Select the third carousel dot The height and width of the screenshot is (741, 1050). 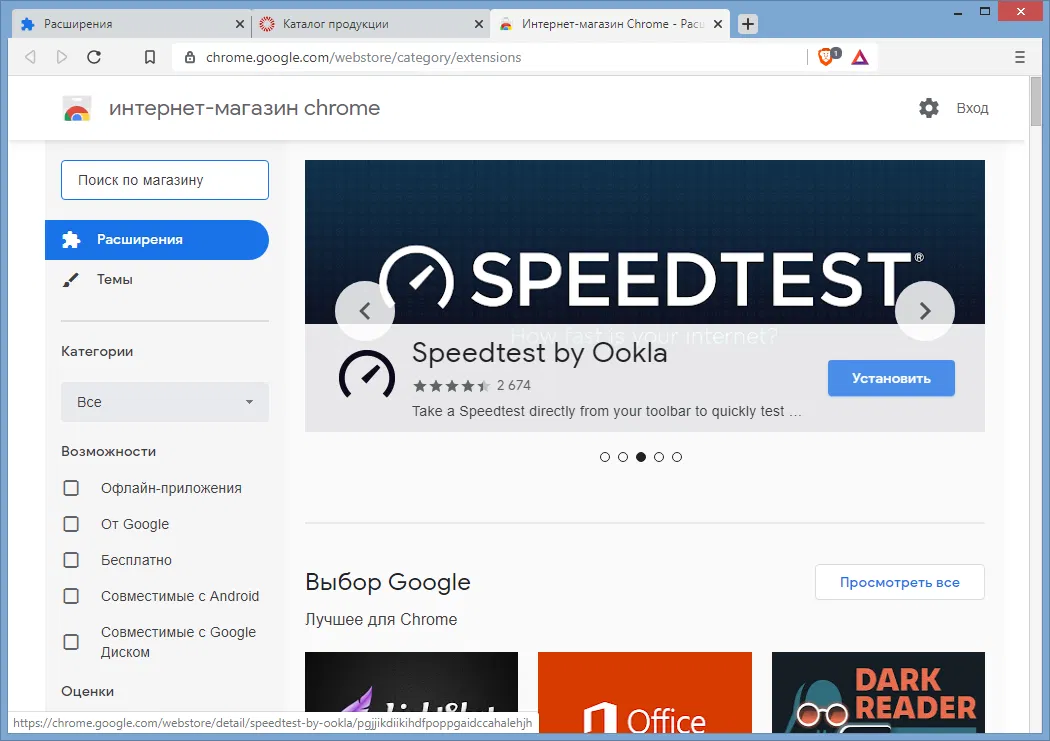coord(641,457)
